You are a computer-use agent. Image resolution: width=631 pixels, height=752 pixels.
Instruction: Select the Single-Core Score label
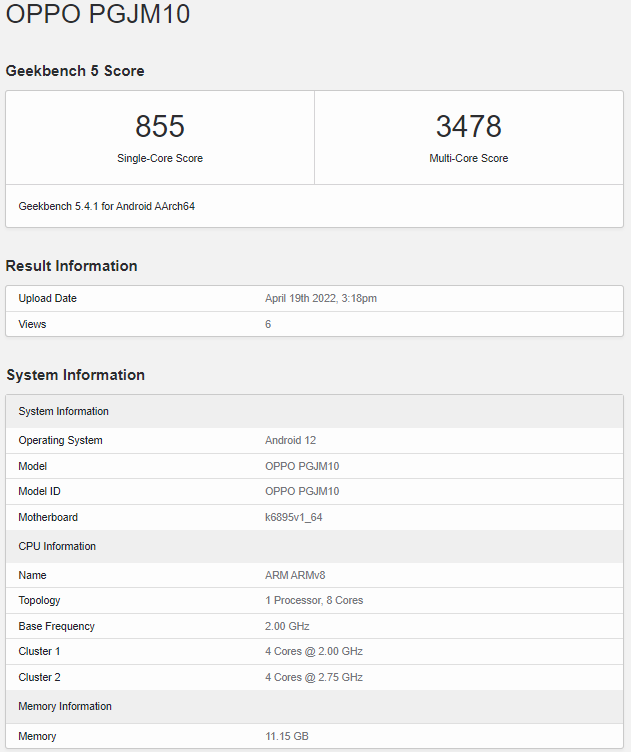pyautogui.click(x=160, y=158)
